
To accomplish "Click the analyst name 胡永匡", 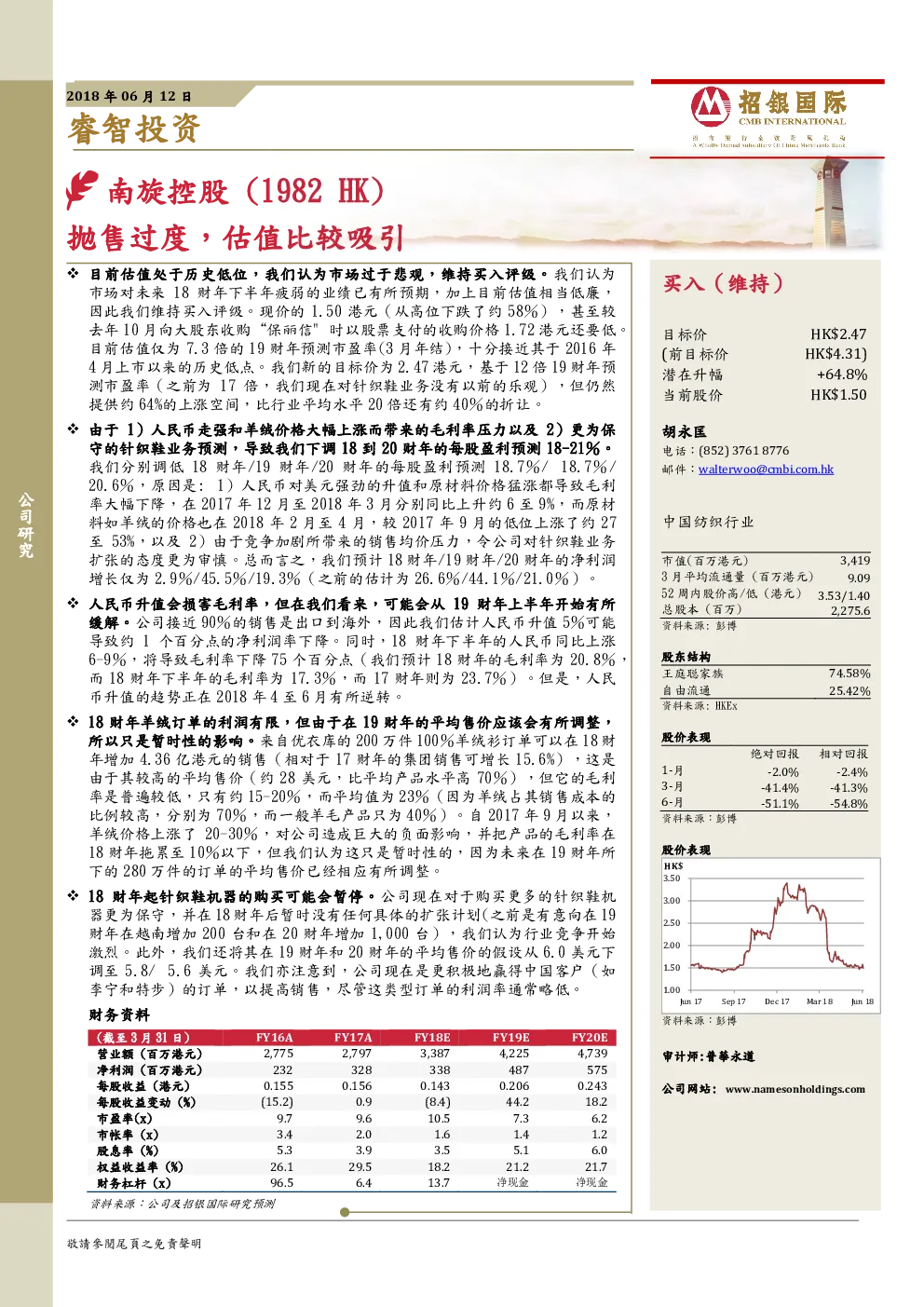I will pyautogui.click(x=684, y=432).
